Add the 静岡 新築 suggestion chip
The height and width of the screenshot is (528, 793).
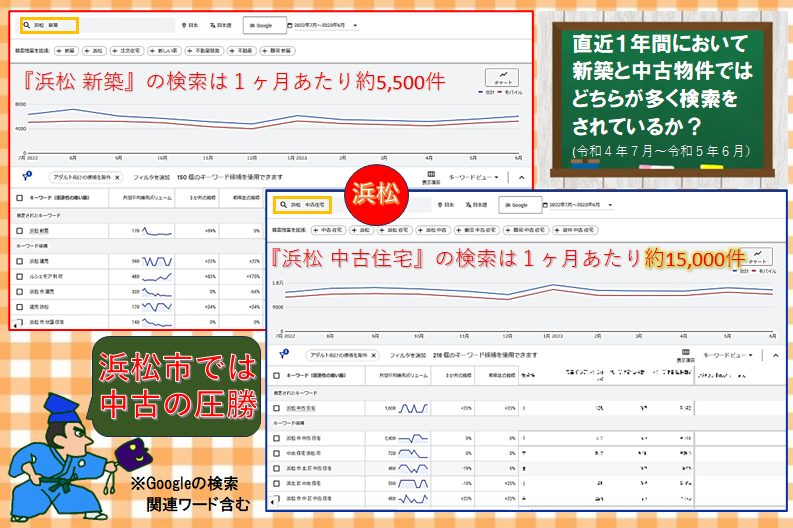tap(278, 51)
